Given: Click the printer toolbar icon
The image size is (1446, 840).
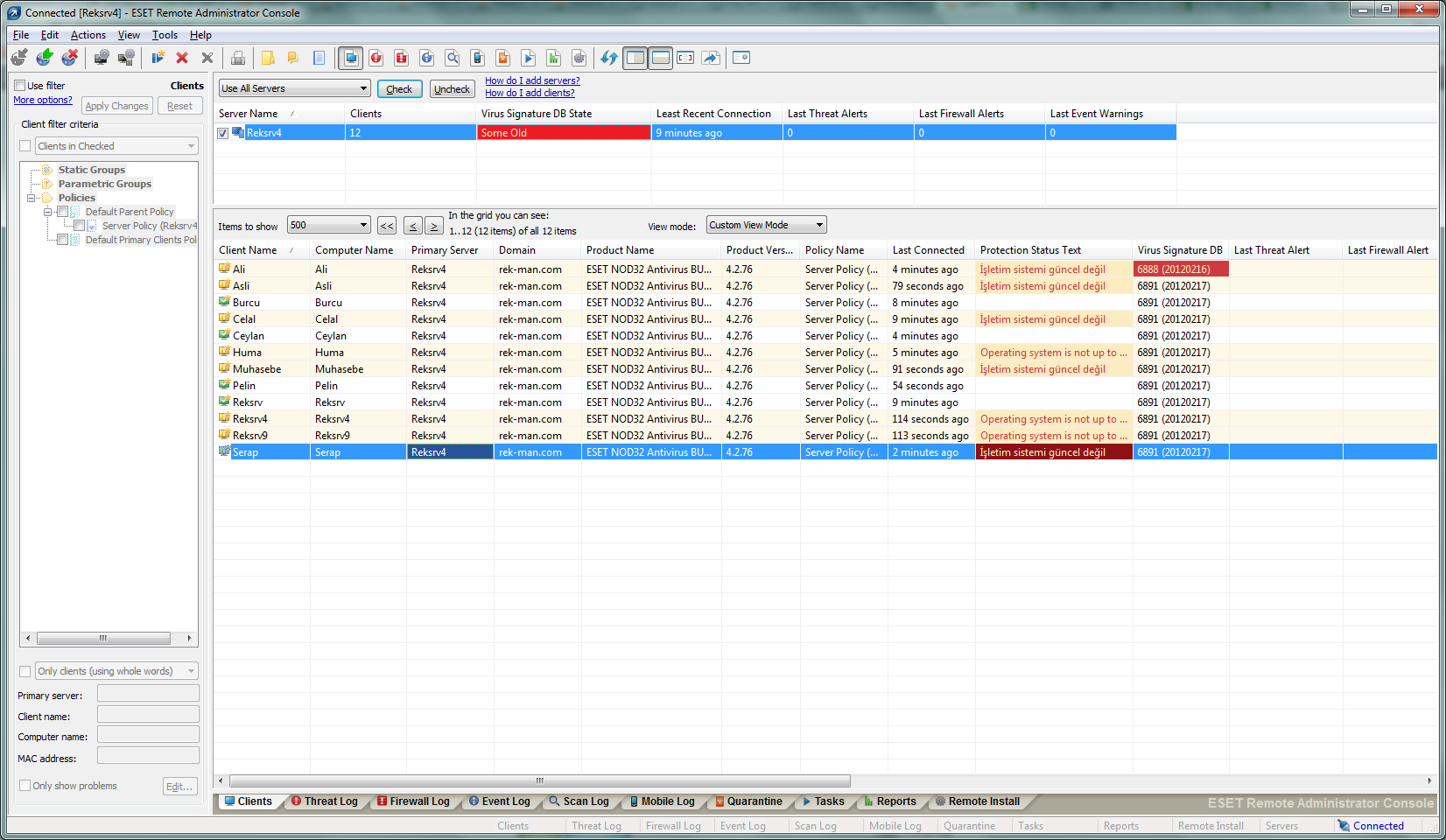Looking at the screenshot, I should (238, 58).
